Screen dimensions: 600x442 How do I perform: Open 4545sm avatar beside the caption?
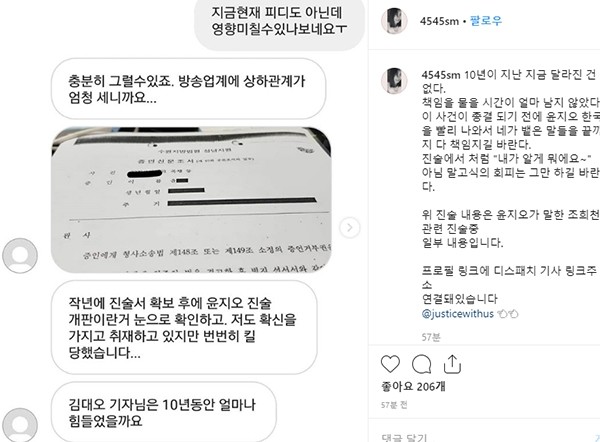tap(394, 81)
